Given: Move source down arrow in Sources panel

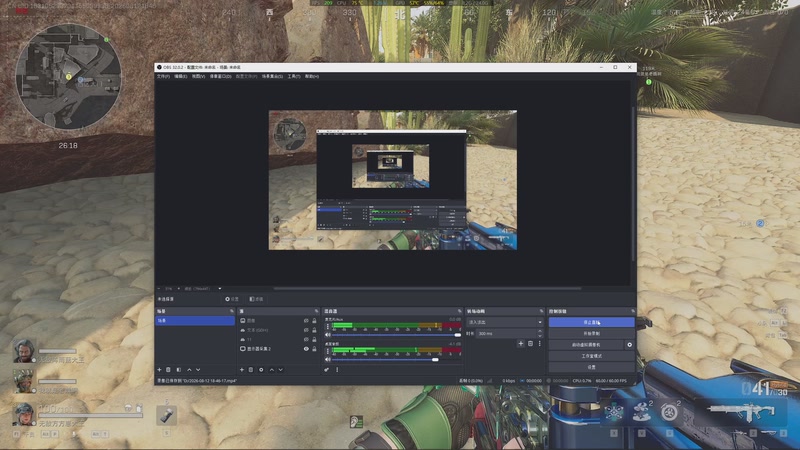Looking at the screenshot, I should point(281,369).
